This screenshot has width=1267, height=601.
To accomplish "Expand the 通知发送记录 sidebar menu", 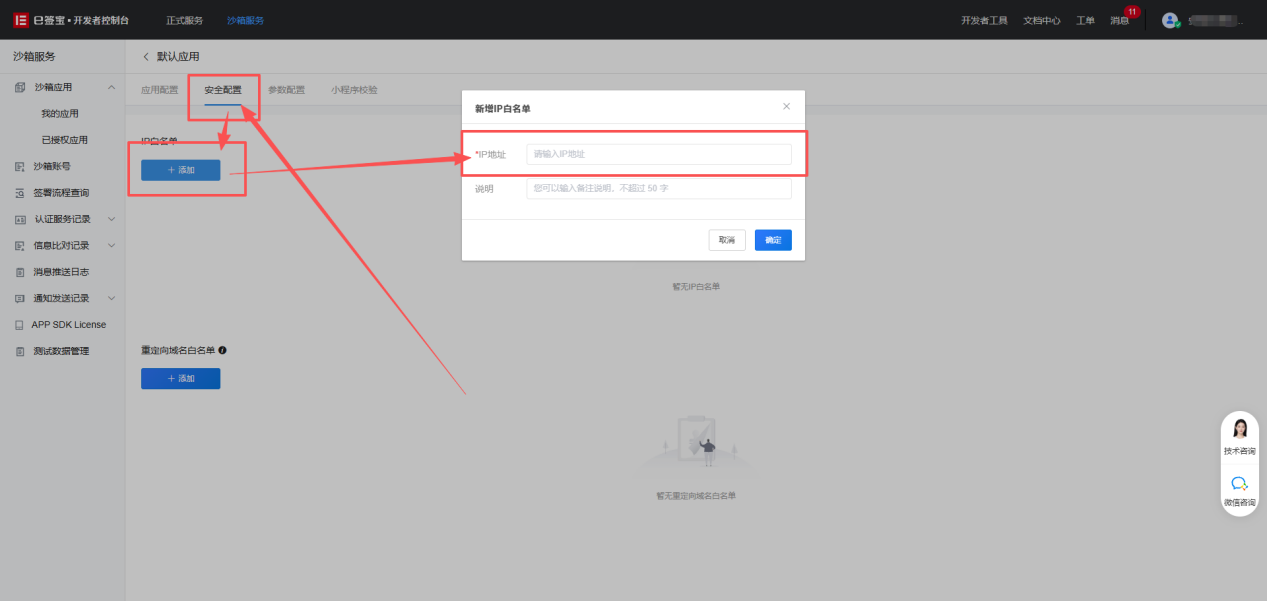I will tap(111, 298).
